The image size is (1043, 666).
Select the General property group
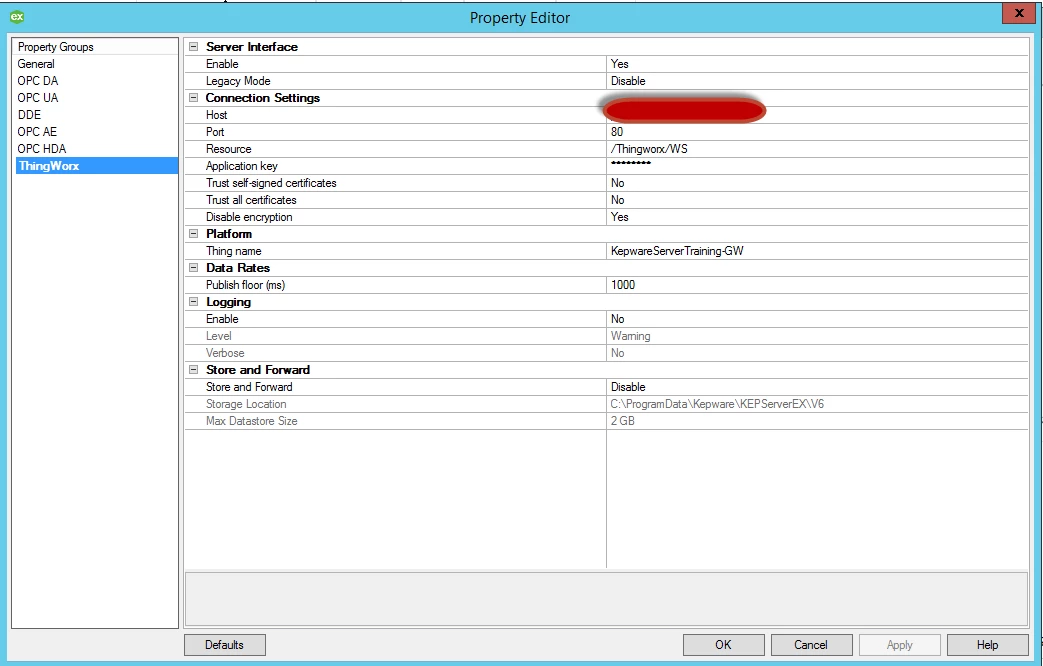click(x=96, y=64)
